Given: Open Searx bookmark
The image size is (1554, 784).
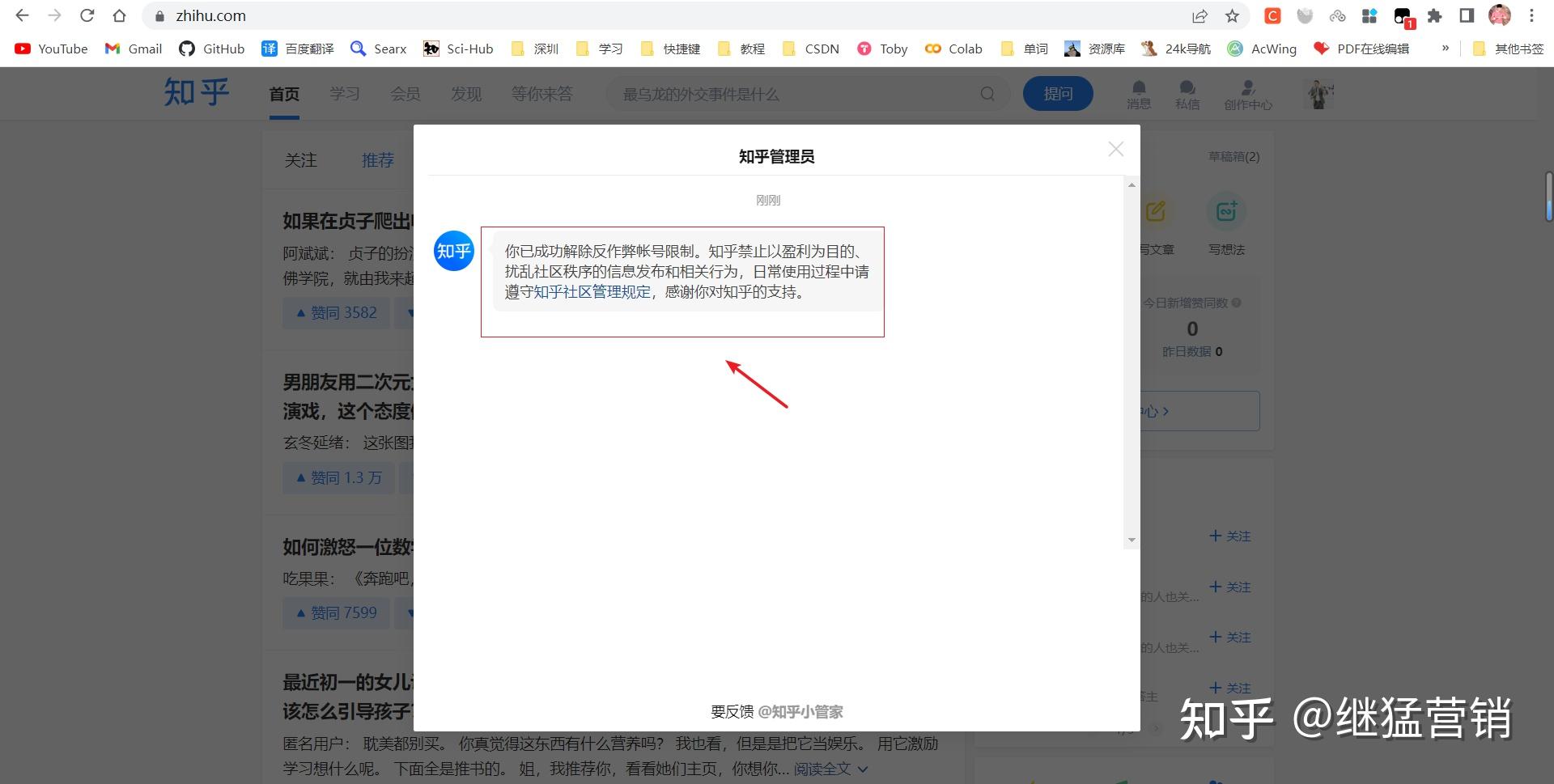Looking at the screenshot, I should click(x=379, y=49).
